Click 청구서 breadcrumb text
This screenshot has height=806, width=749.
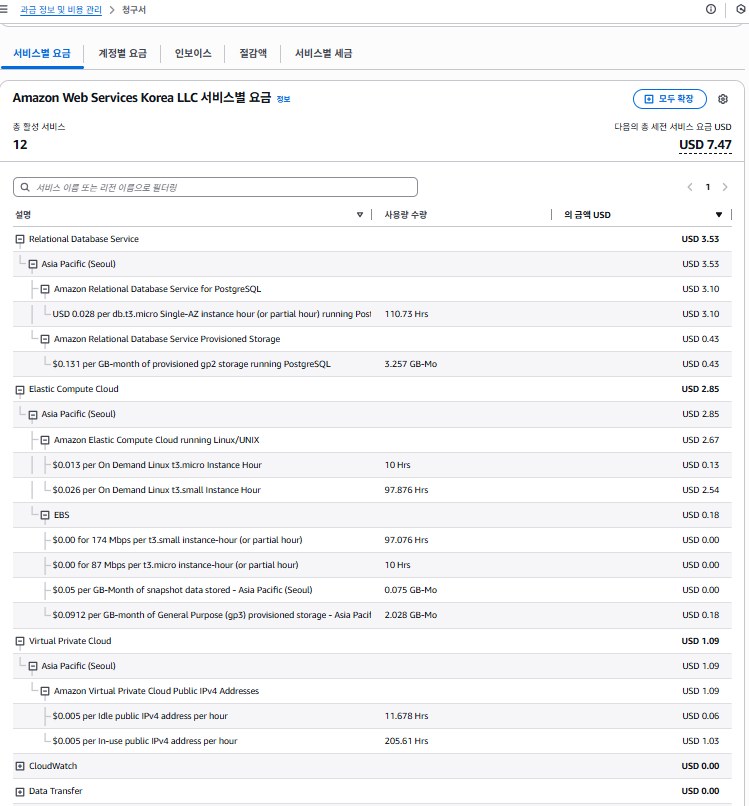tap(134, 10)
